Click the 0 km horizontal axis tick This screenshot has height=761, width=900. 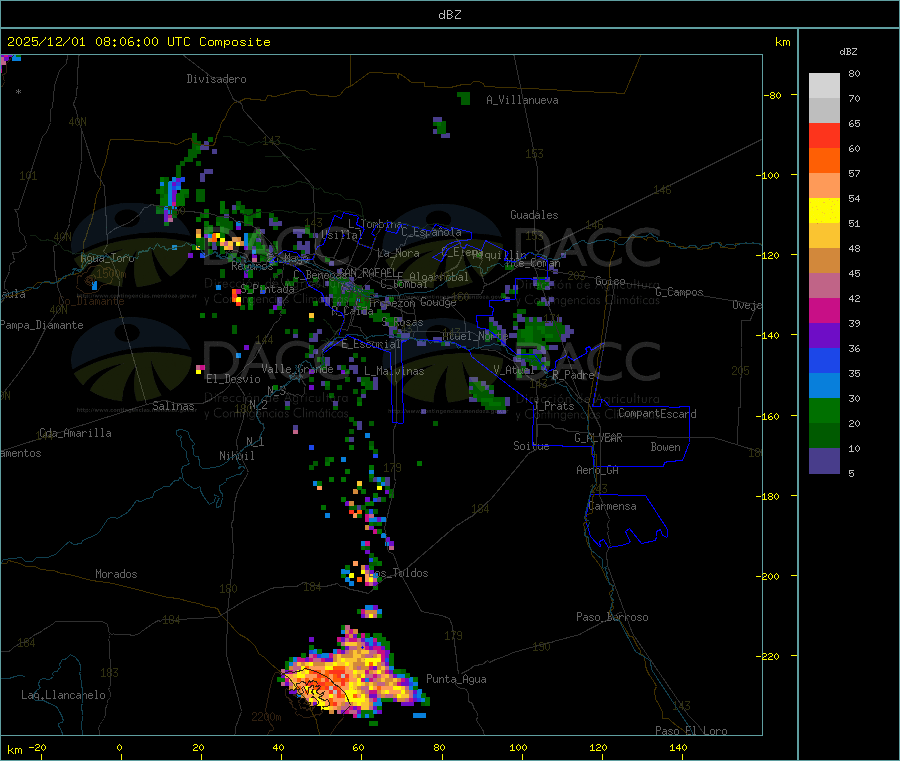pyautogui.click(x=119, y=747)
